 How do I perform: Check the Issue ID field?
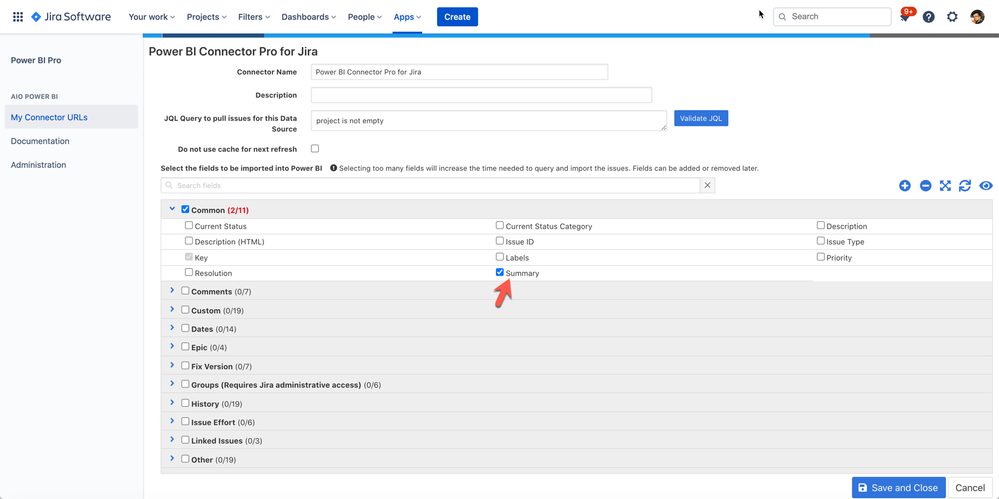500,242
